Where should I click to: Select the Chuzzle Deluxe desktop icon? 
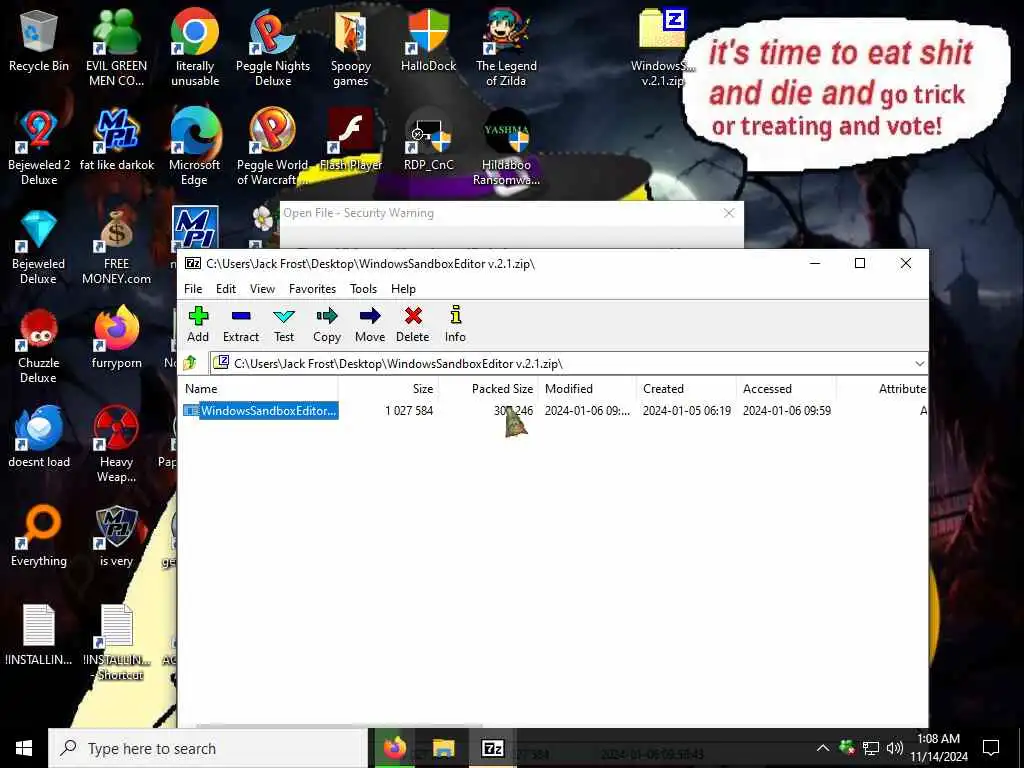39,346
